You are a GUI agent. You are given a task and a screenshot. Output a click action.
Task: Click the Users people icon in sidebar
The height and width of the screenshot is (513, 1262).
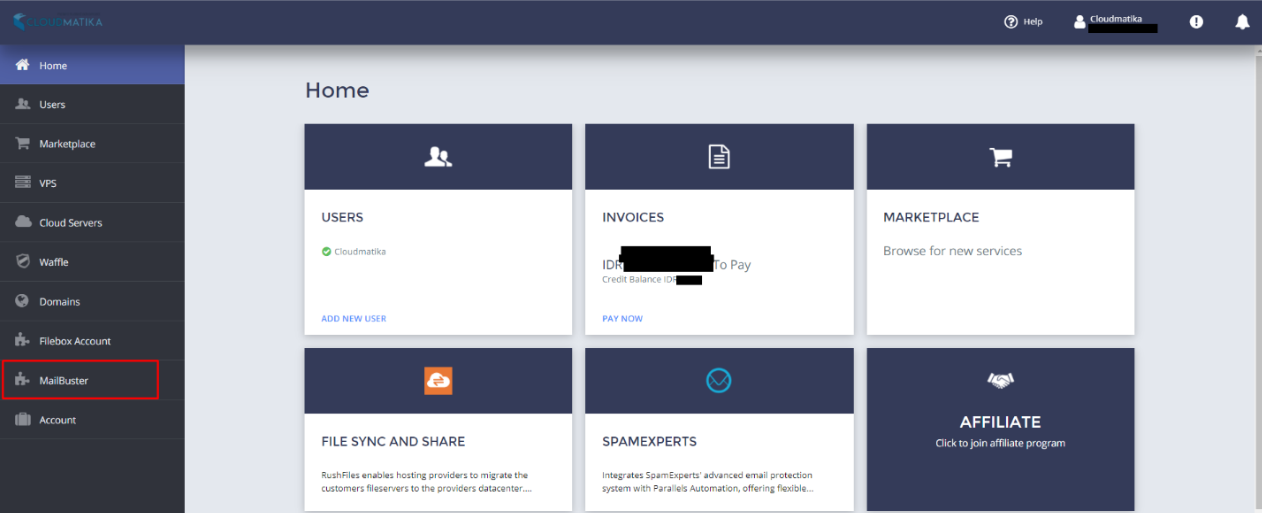pos(22,104)
